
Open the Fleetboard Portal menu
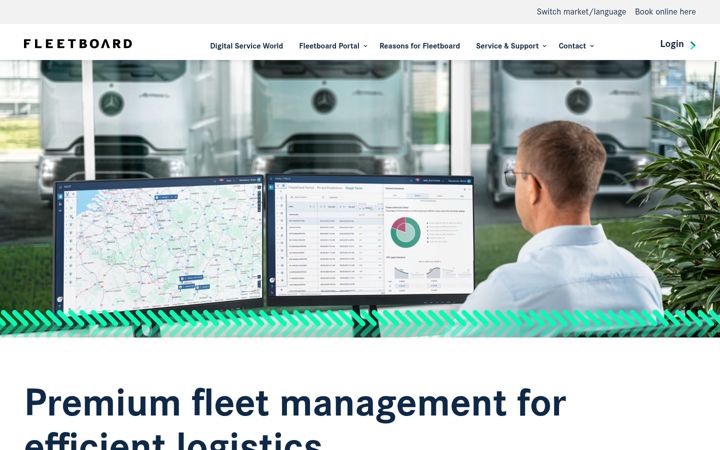(329, 46)
